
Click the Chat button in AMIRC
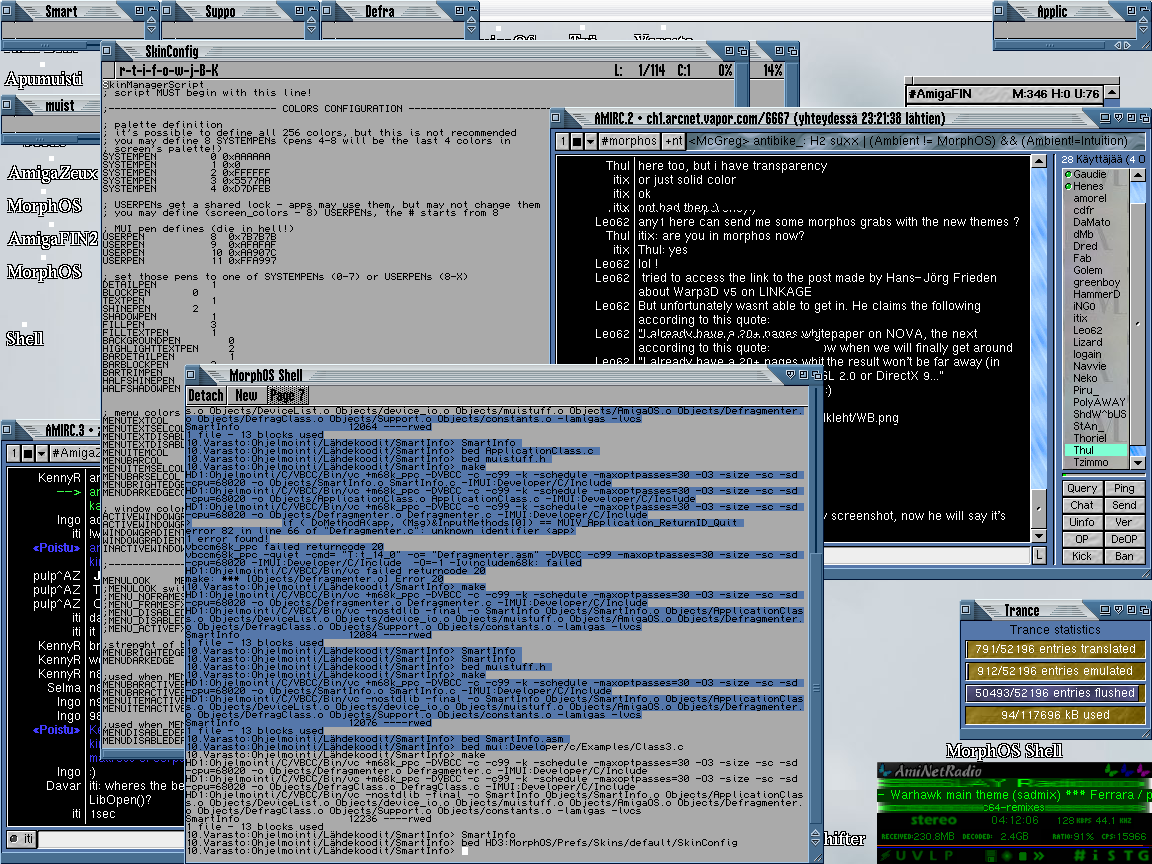(1081, 505)
